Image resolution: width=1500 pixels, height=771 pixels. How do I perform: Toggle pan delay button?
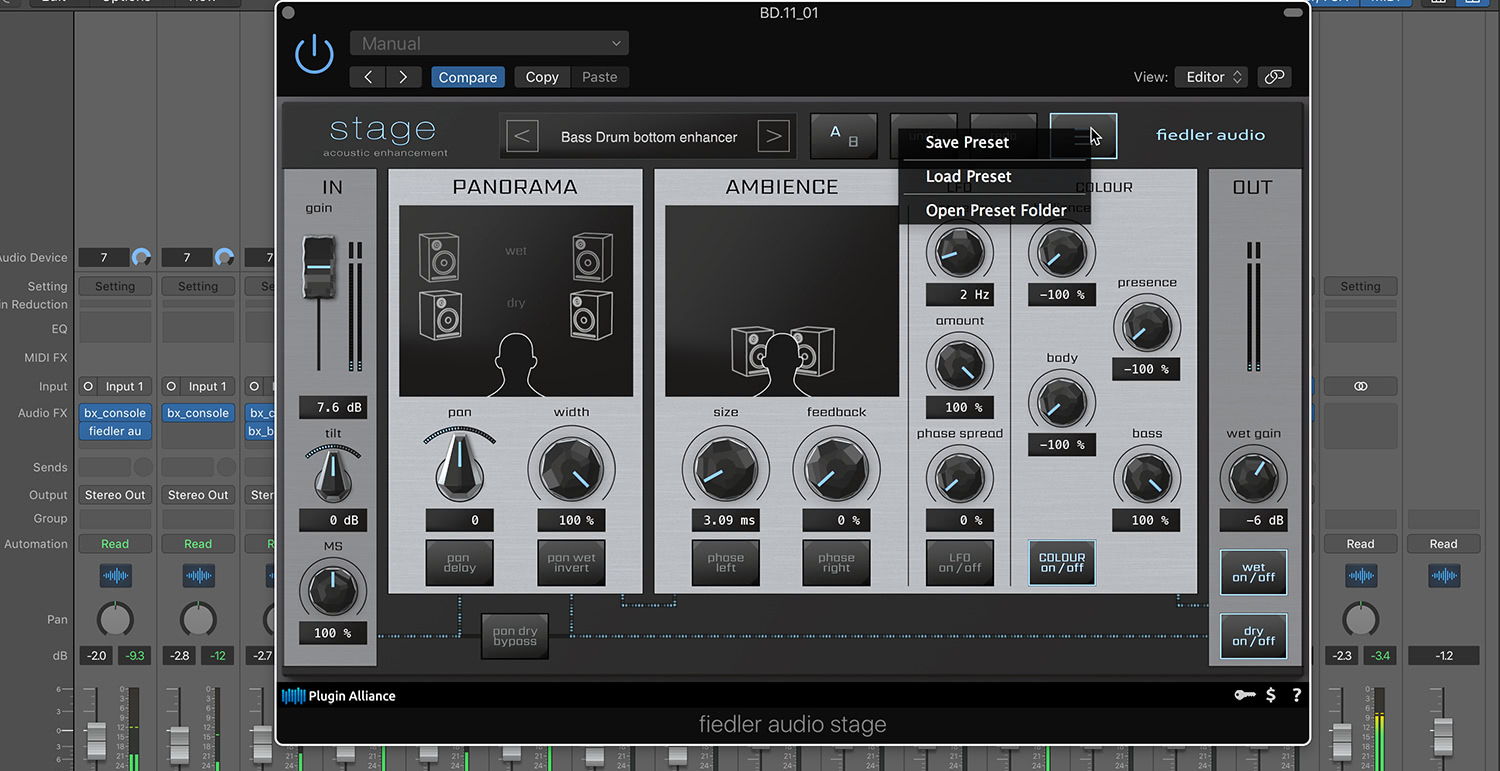point(459,563)
